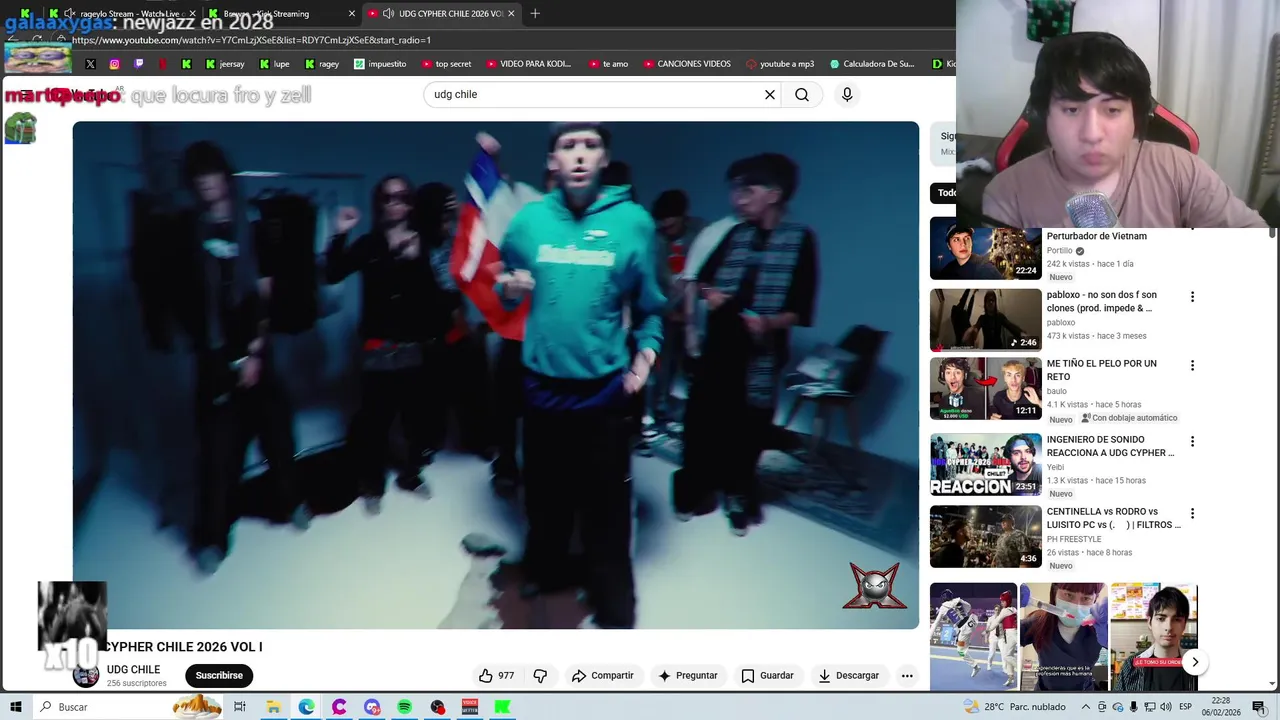Open lupe bookmark
This screenshot has width=1280, height=720.
(274, 64)
